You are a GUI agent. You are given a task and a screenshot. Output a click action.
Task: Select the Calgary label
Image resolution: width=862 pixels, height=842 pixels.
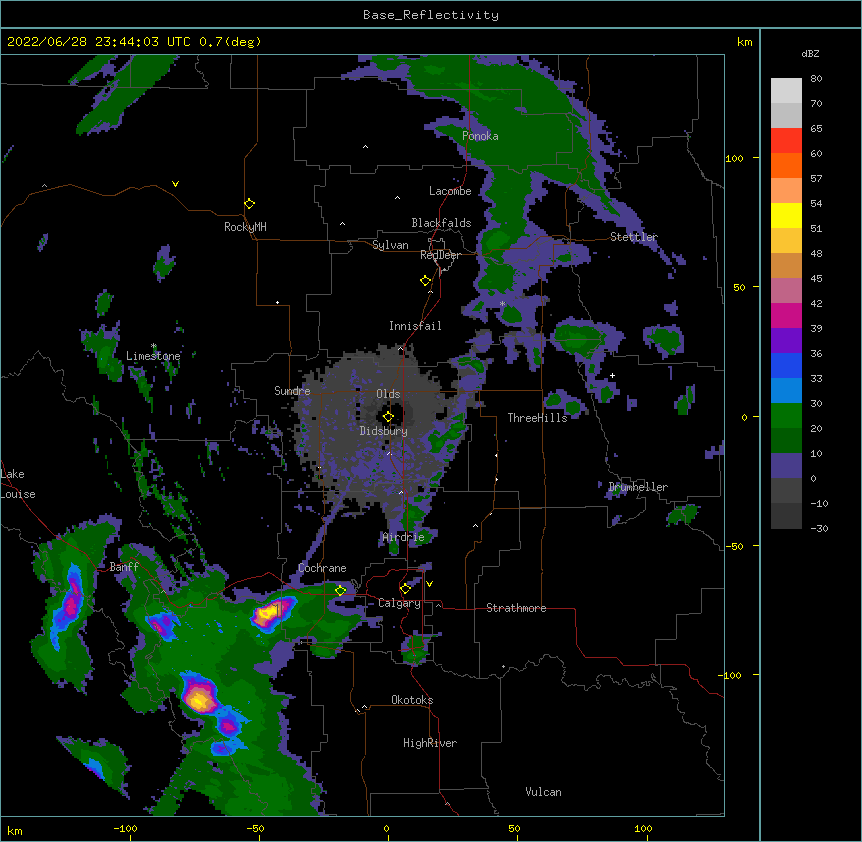click(x=399, y=603)
